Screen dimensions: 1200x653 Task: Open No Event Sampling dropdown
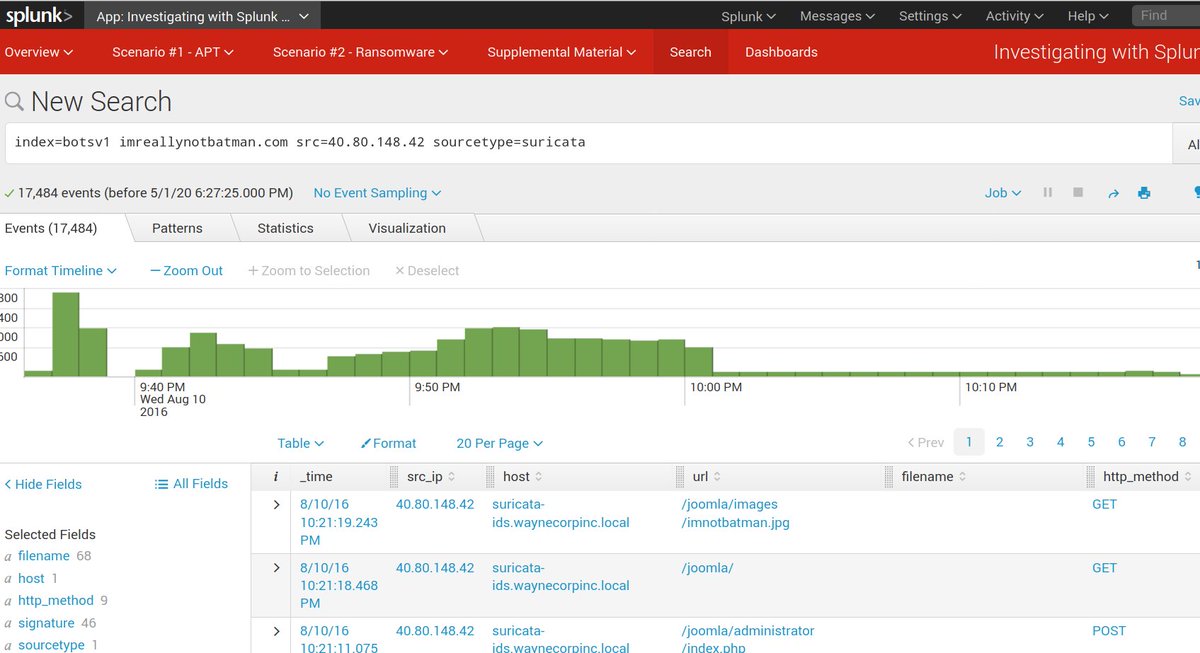(377, 193)
